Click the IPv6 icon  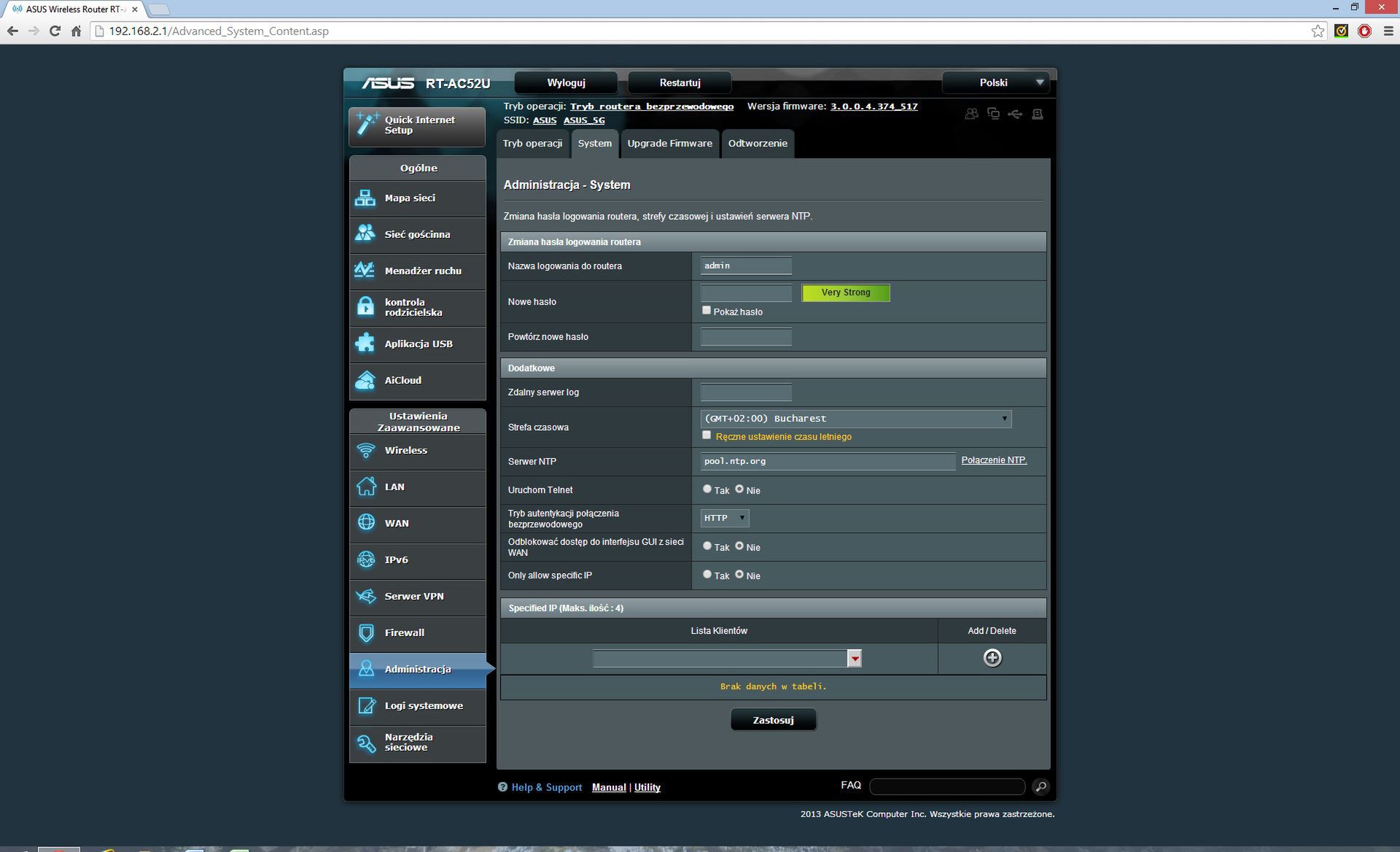click(366, 559)
